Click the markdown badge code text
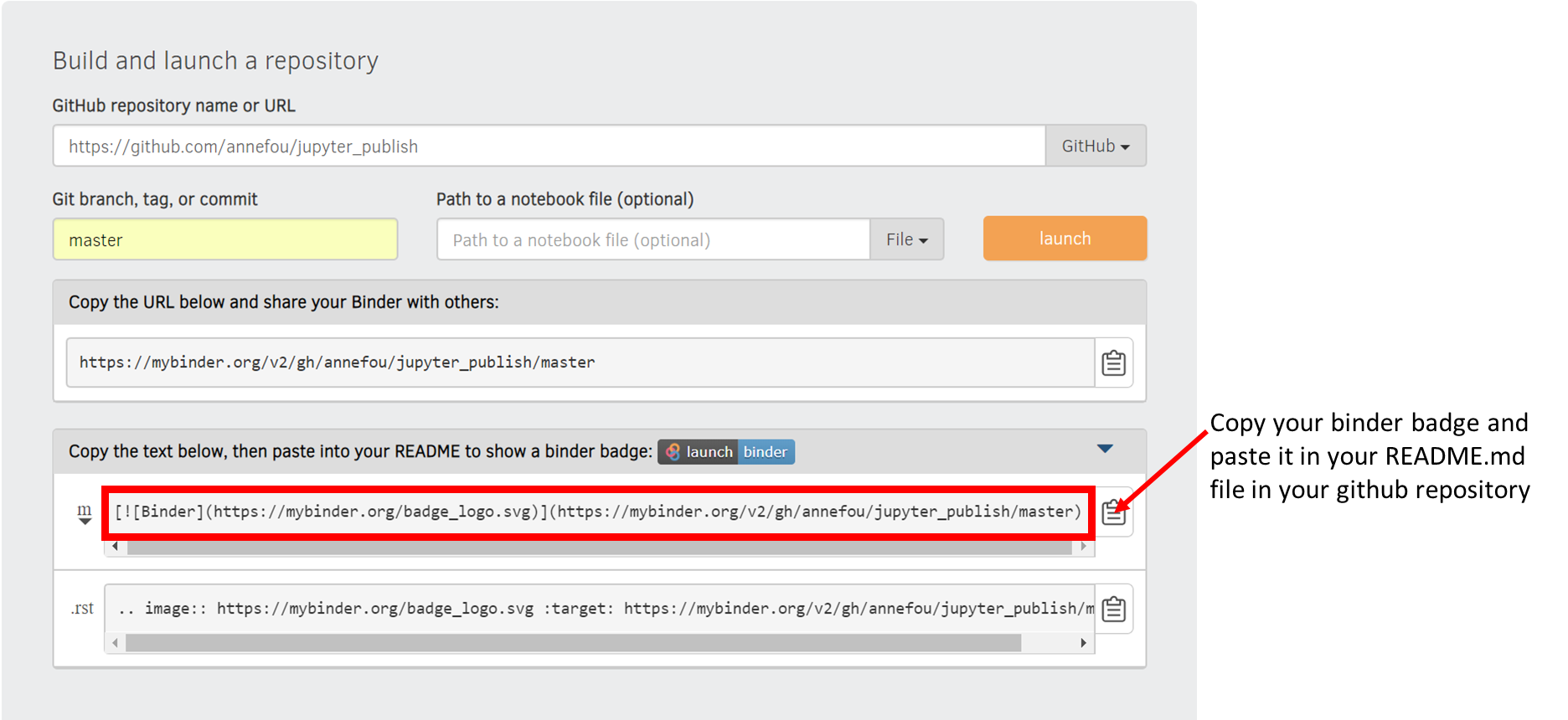 coord(598,512)
